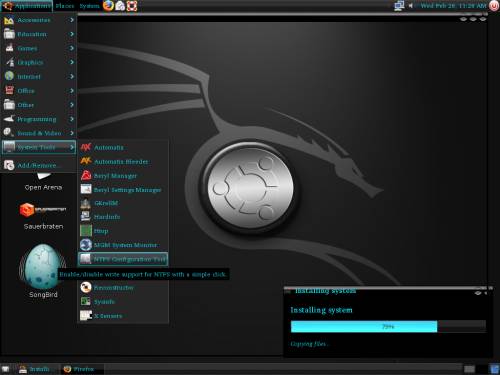The height and width of the screenshot is (375, 500).
Task: Expand Graphics submenu arrow
Action: click(x=72, y=62)
